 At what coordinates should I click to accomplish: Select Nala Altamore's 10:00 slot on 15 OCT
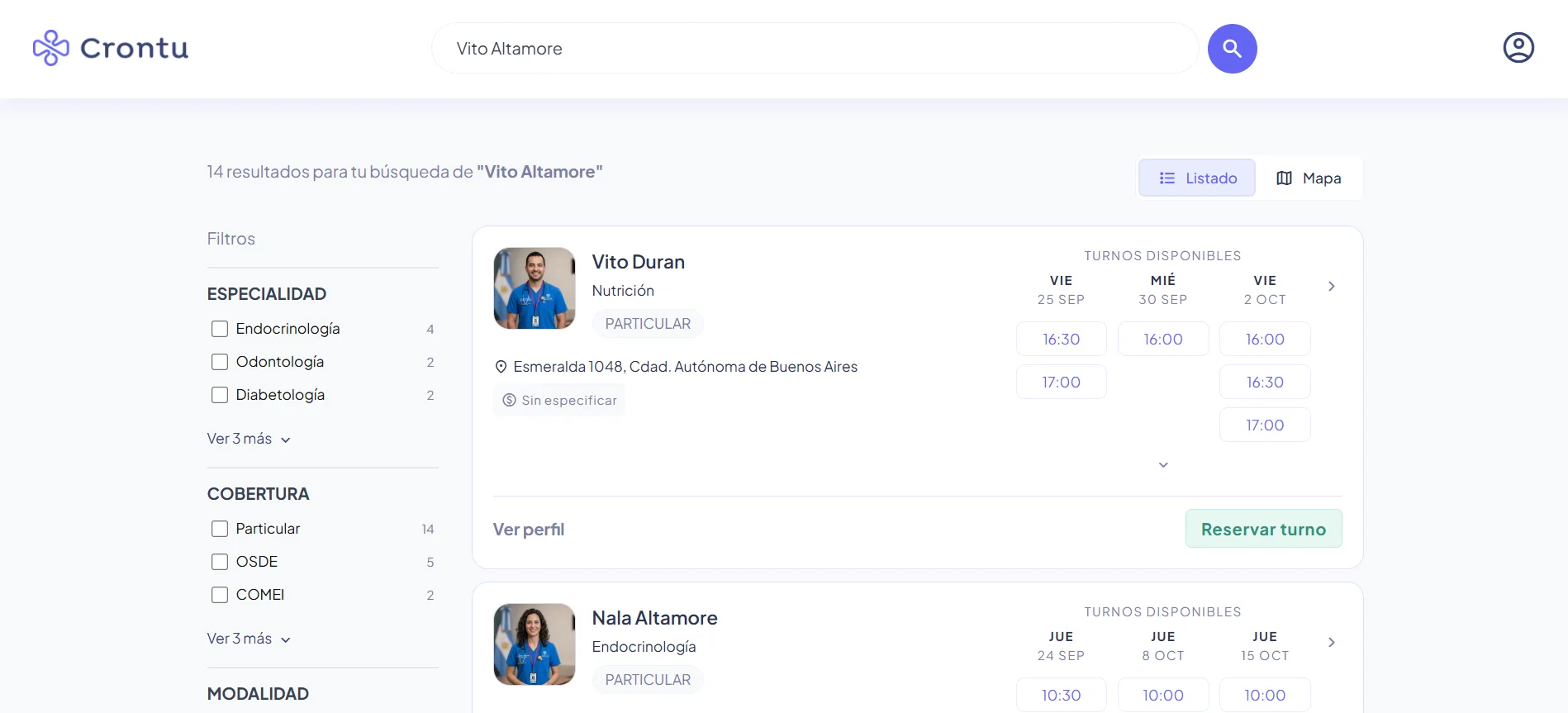pos(1265,696)
